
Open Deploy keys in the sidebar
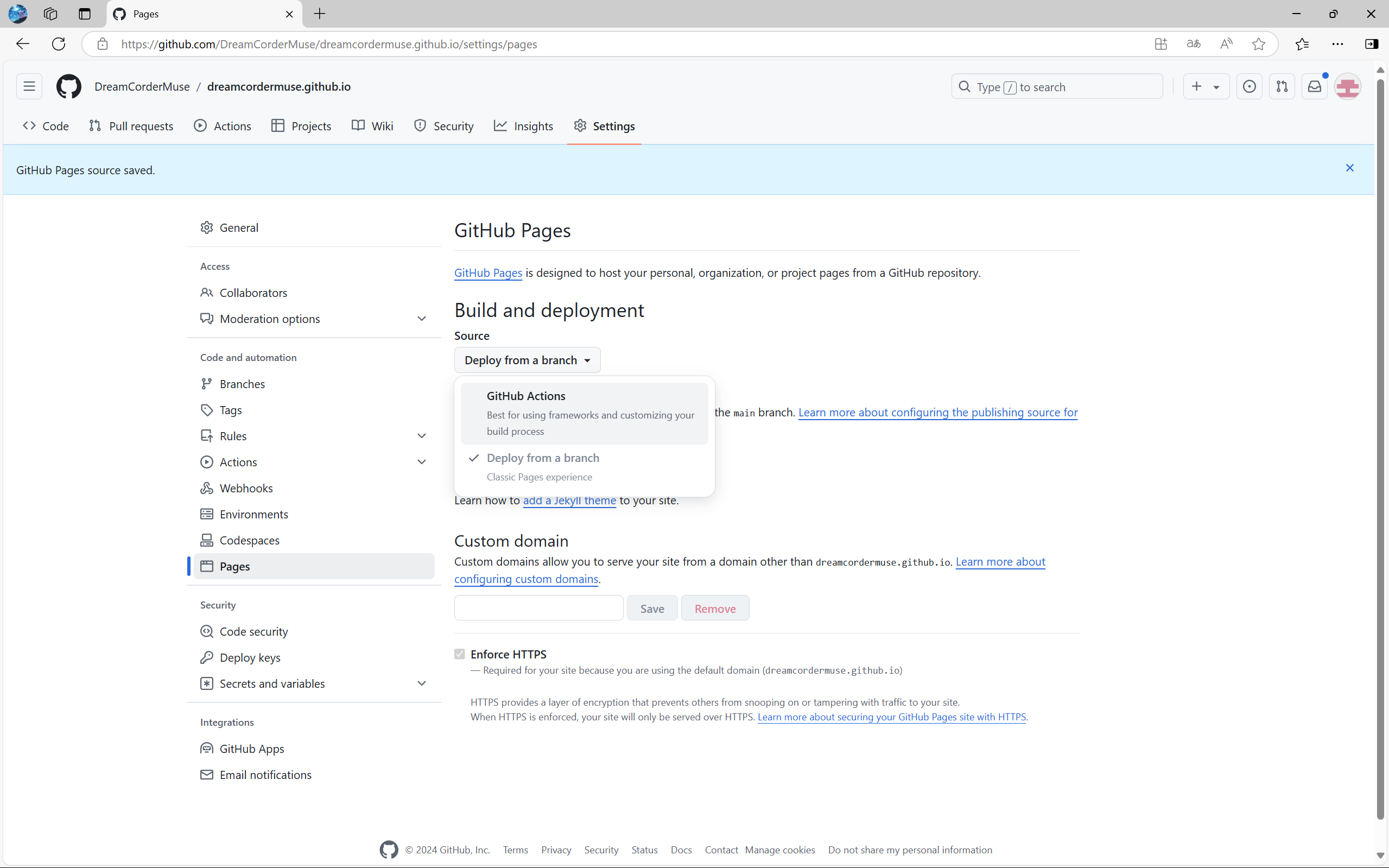tap(314, 657)
